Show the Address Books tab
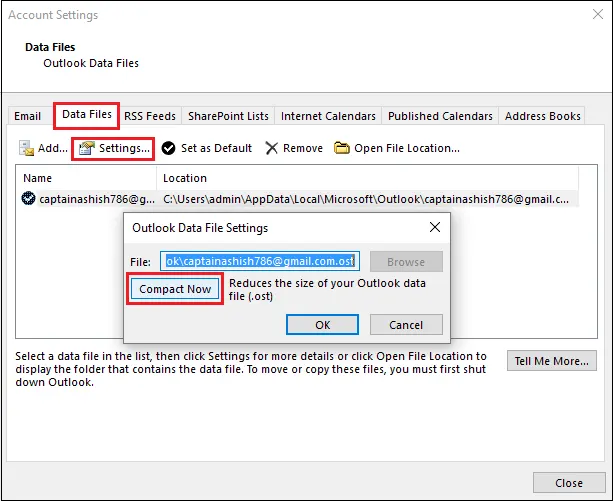Image resolution: width=613 pixels, height=501 pixels. coord(542,116)
